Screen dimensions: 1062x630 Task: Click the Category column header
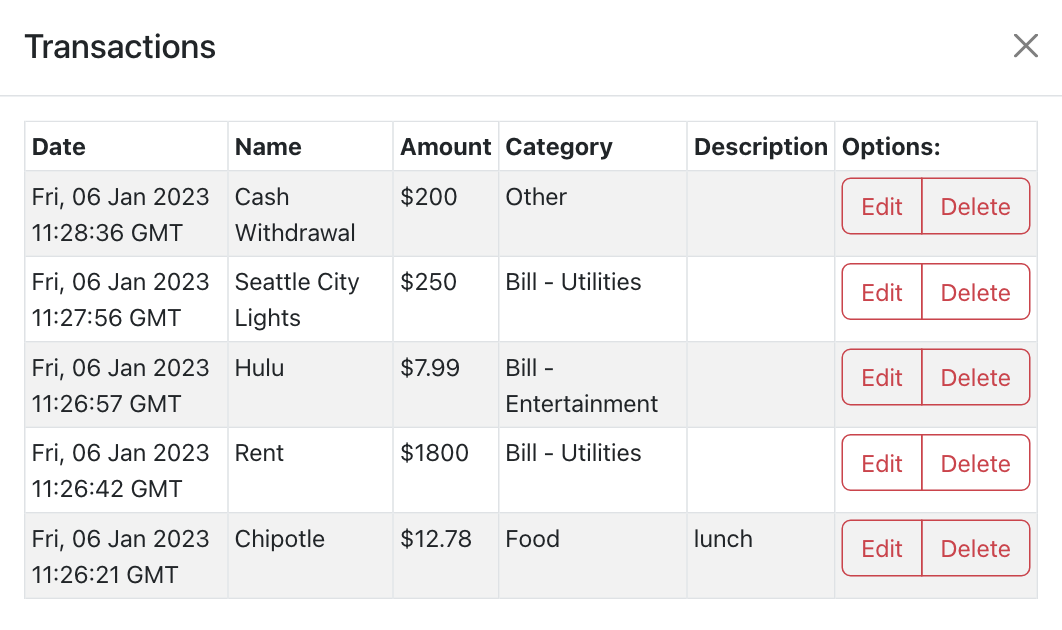pyautogui.click(x=559, y=147)
